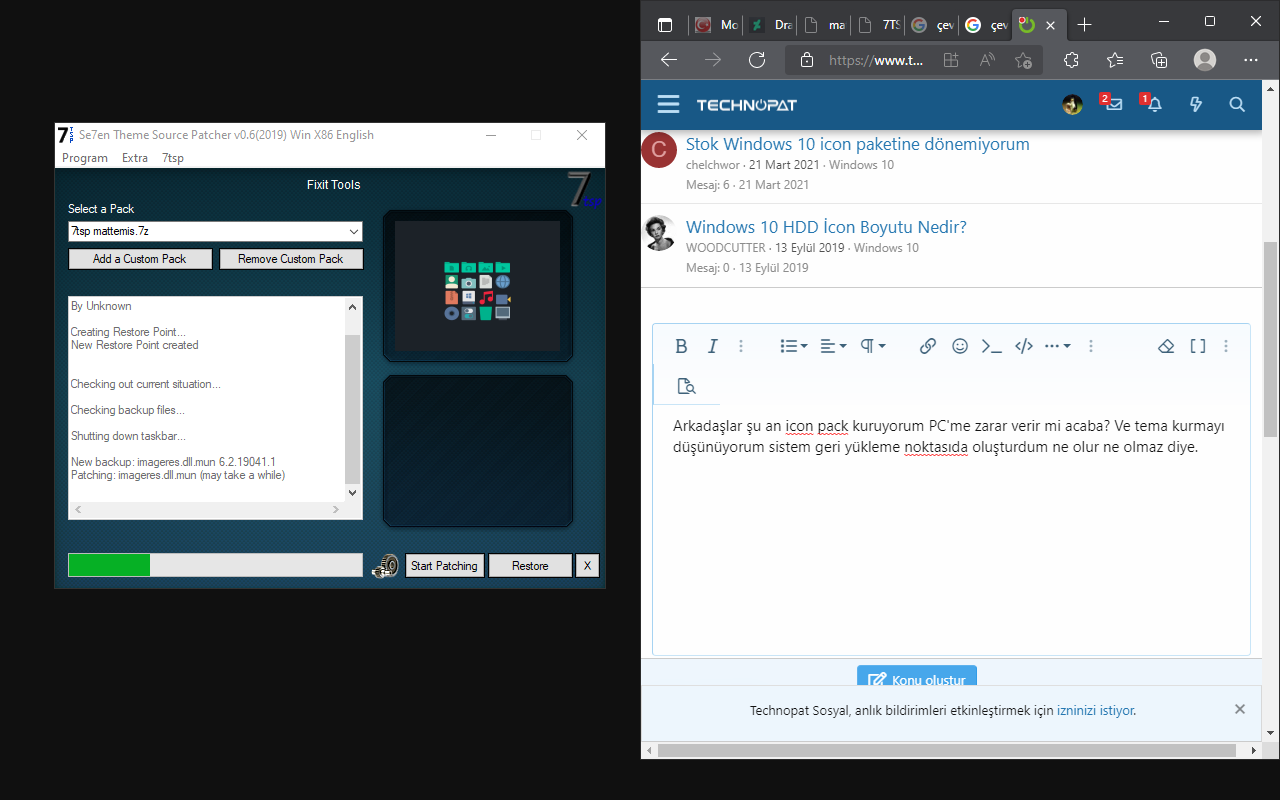Open Edge Settings and more menu

coord(1250,60)
